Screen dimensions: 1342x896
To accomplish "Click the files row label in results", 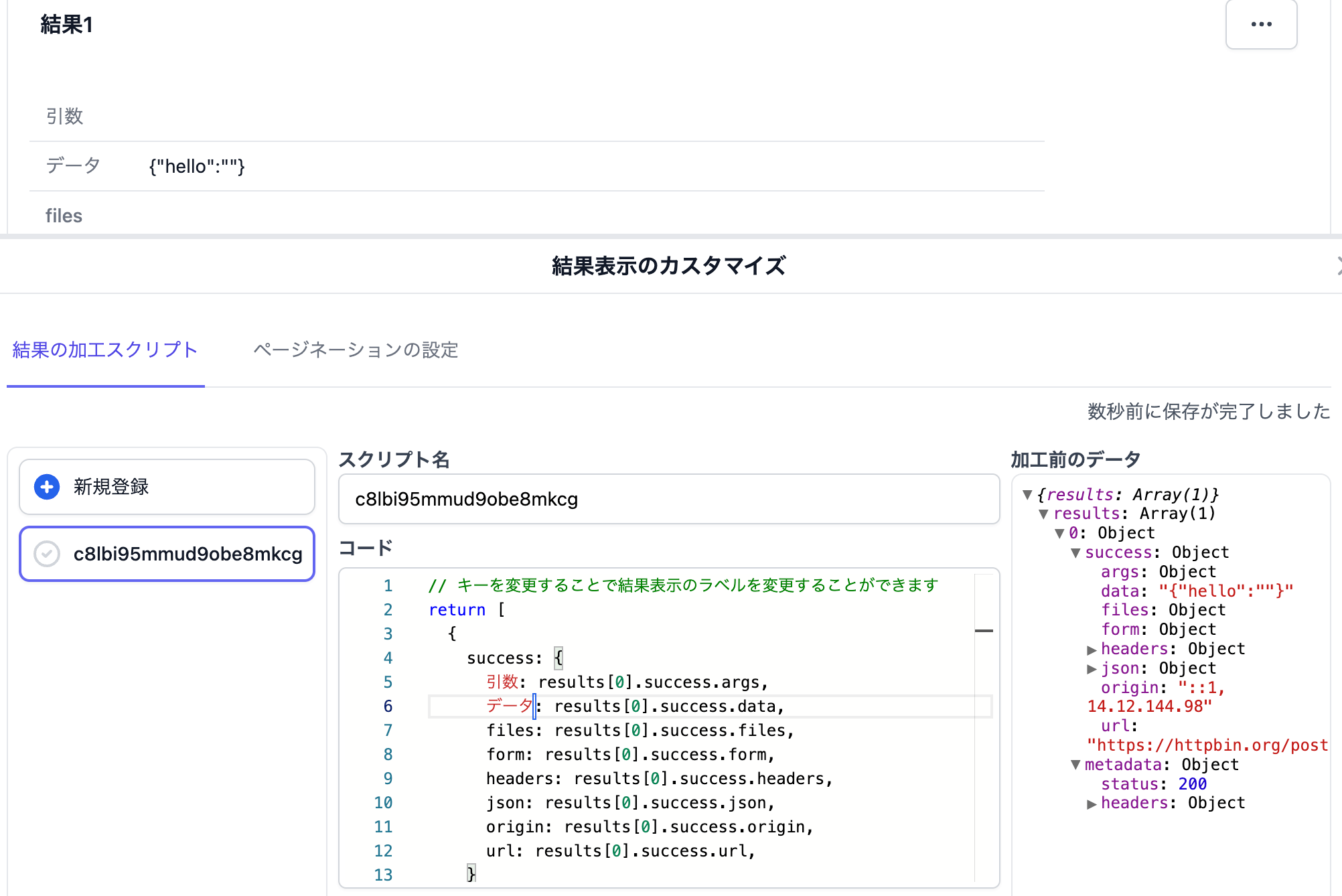I will pyautogui.click(x=64, y=216).
